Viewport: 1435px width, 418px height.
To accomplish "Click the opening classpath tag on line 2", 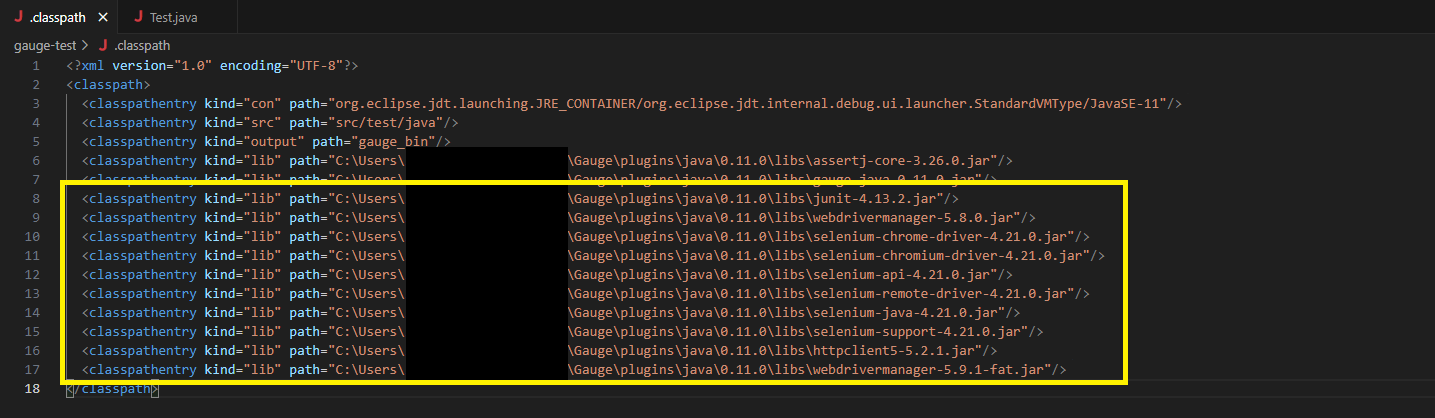I will (108, 85).
